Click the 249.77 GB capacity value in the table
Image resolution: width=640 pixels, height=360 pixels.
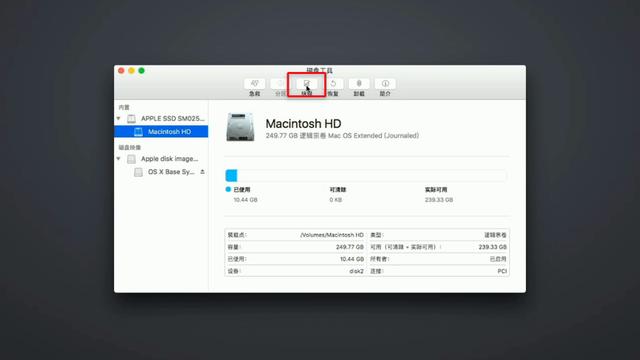(x=350, y=247)
